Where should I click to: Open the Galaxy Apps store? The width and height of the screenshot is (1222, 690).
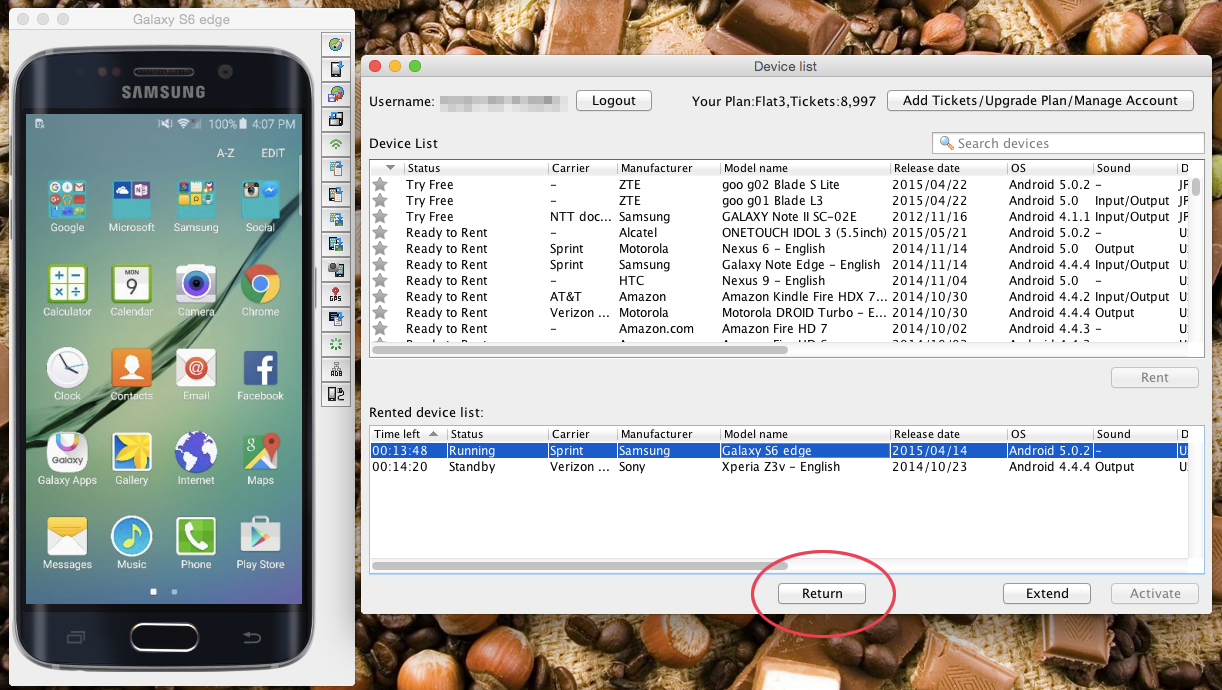[x=67, y=459]
